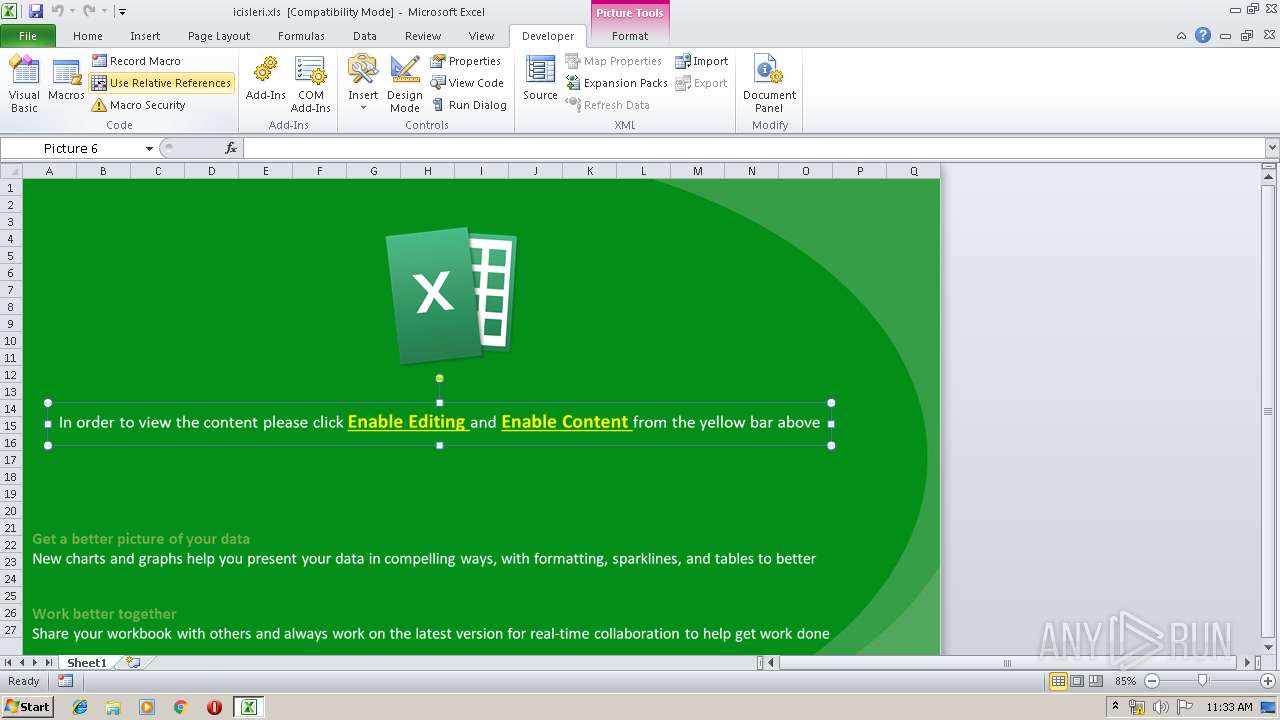Select column A header

[x=49, y=171]
